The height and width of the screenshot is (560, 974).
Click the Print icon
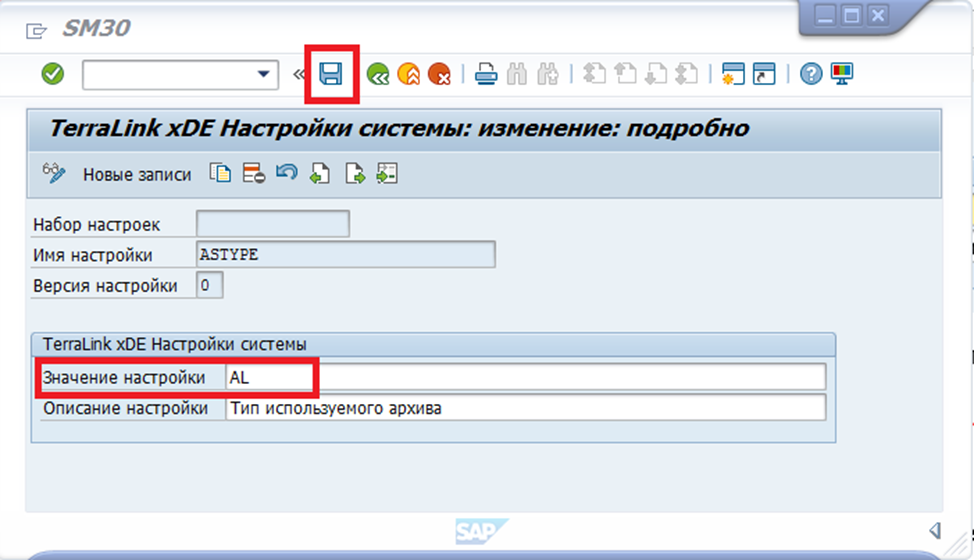tap(486, 74)
